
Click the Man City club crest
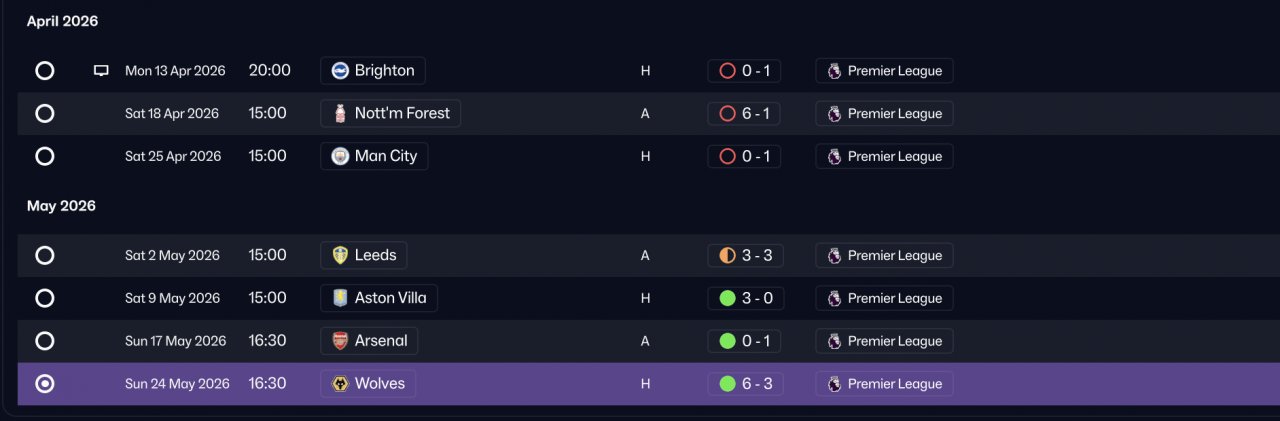(340, 157)
